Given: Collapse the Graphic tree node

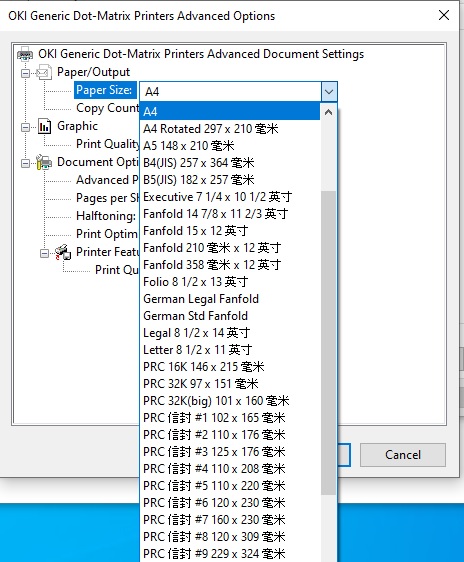Looking at the screenshot, I should coord(25,127).
